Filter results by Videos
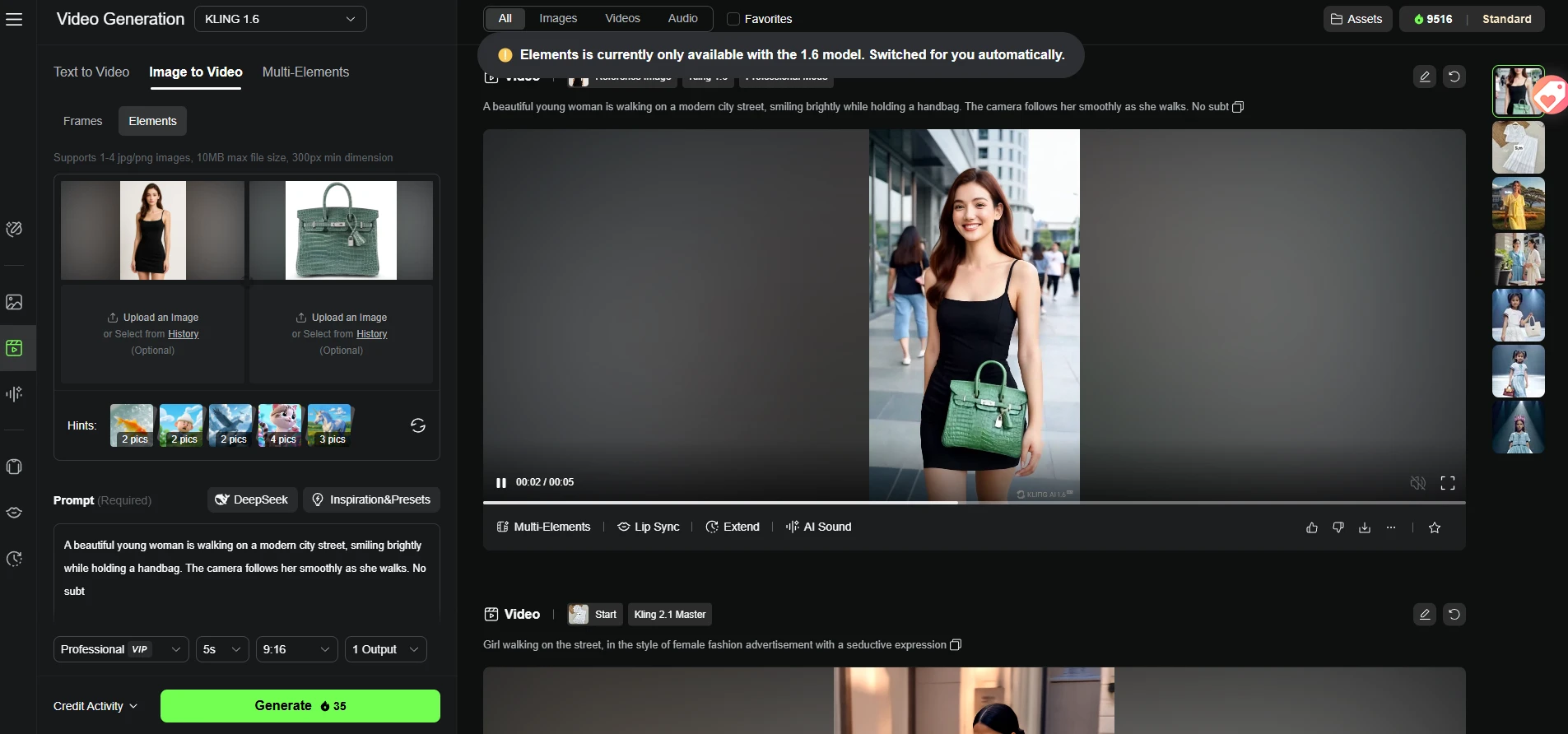Image resolution: width=1568 pixels, height=734 pixels. [622, 18]
